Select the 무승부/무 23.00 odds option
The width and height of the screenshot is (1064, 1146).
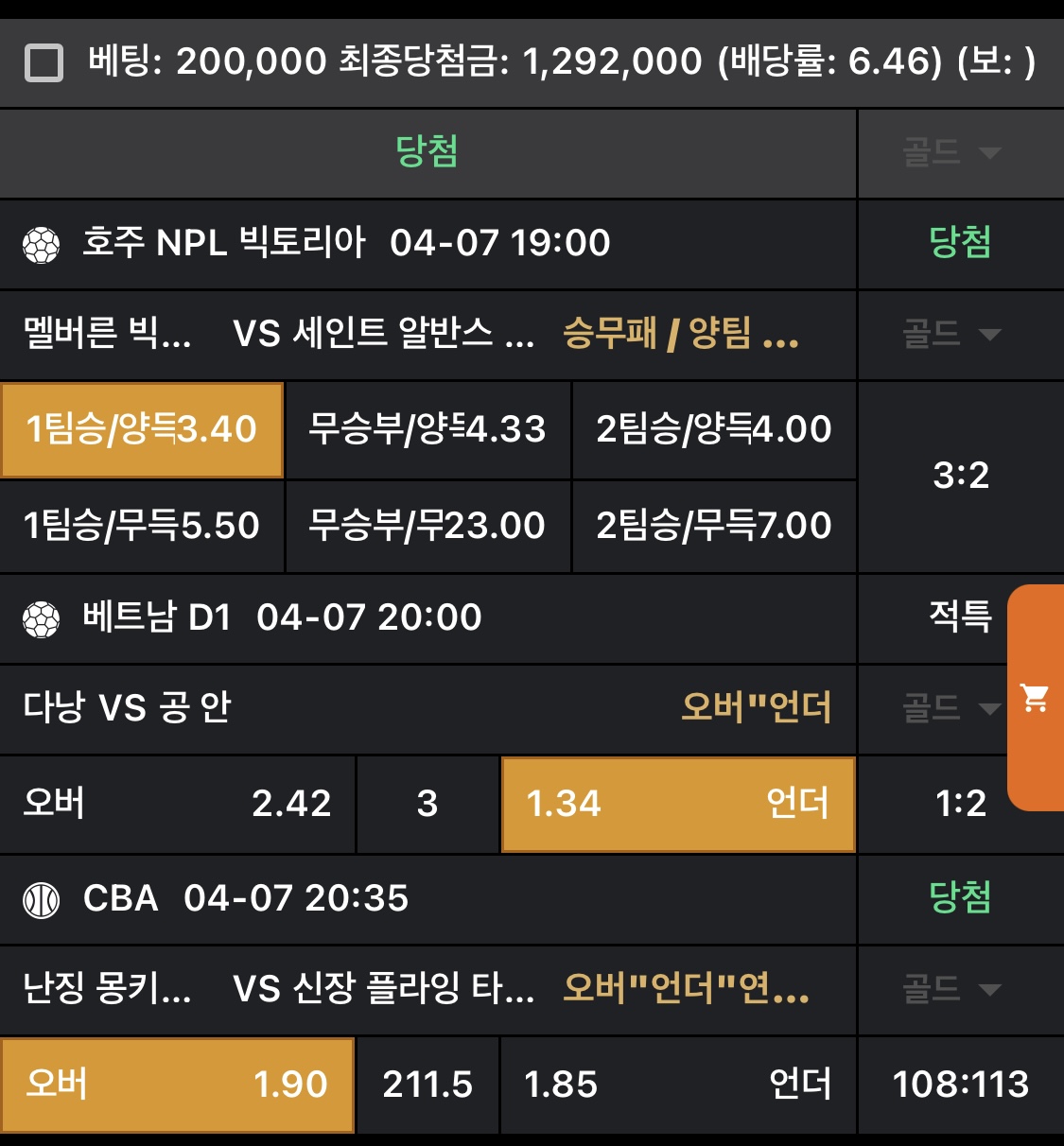427,526
